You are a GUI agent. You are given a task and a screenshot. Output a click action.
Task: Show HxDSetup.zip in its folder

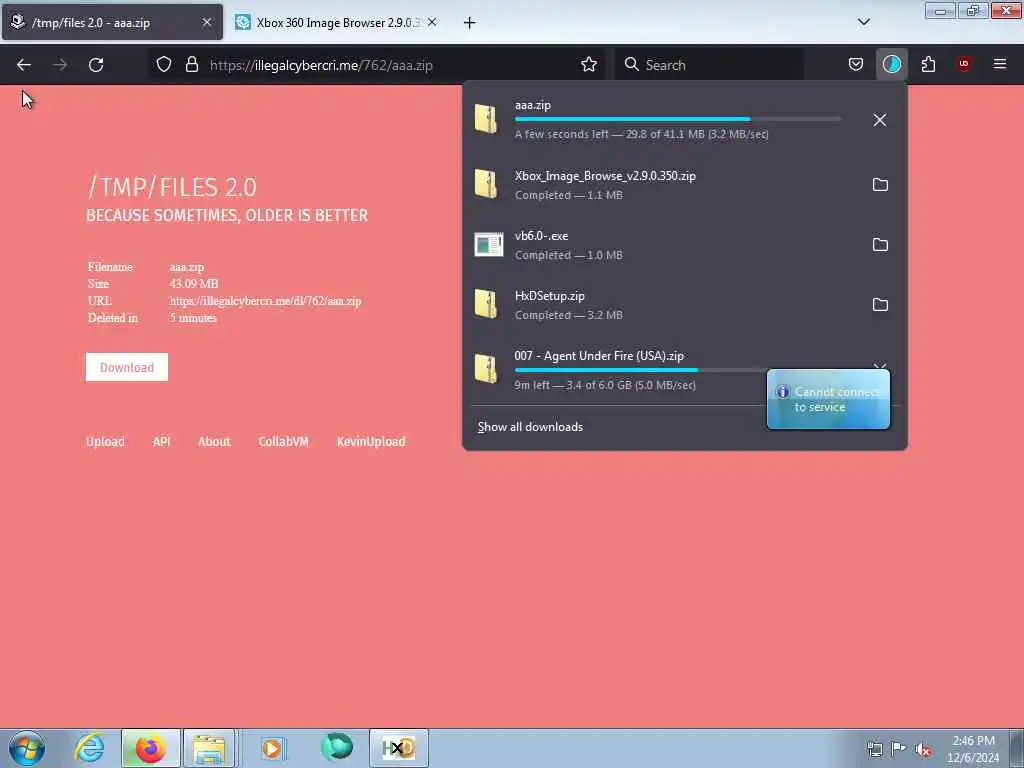pos(880,305)
